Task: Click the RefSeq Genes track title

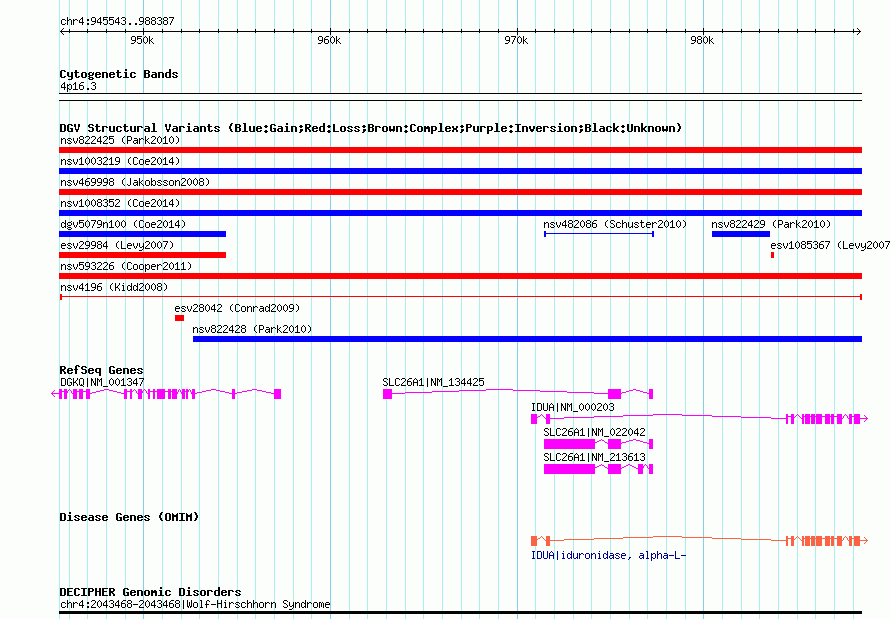Action: [101, 370]
